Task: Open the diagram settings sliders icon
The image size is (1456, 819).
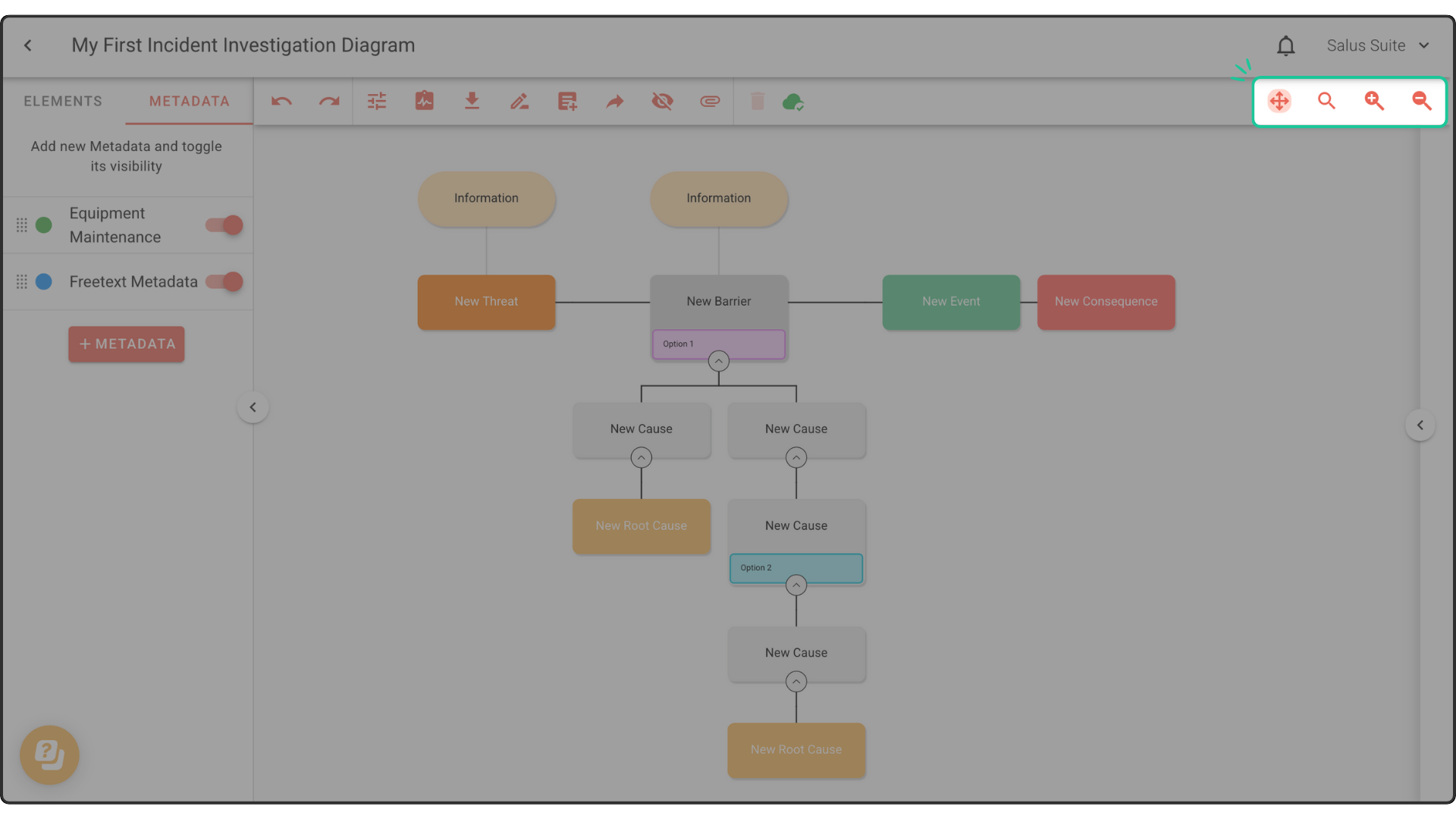Action: coord(377,102)
